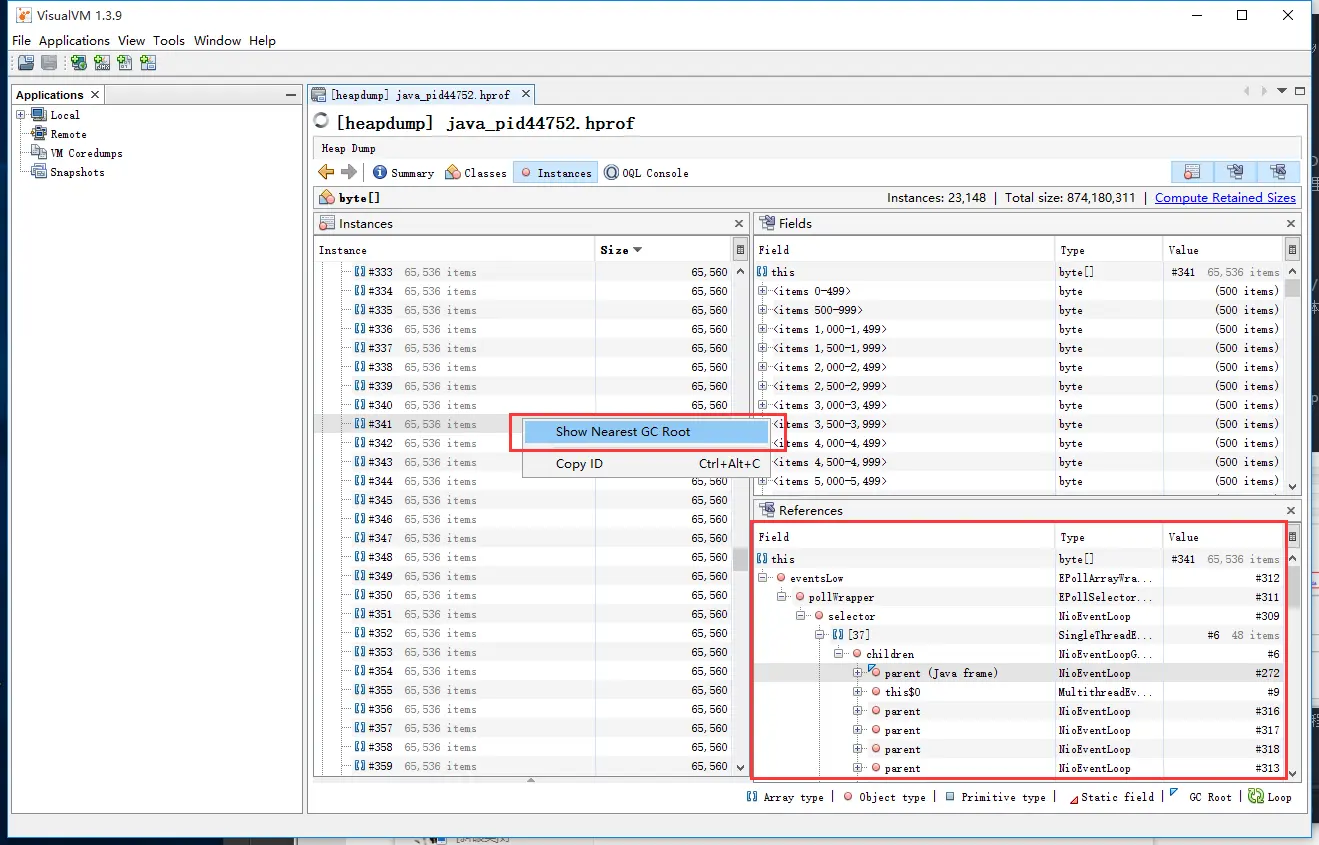
Task: Click column chooser icon in Fields table
Action: pos(1292,250)
